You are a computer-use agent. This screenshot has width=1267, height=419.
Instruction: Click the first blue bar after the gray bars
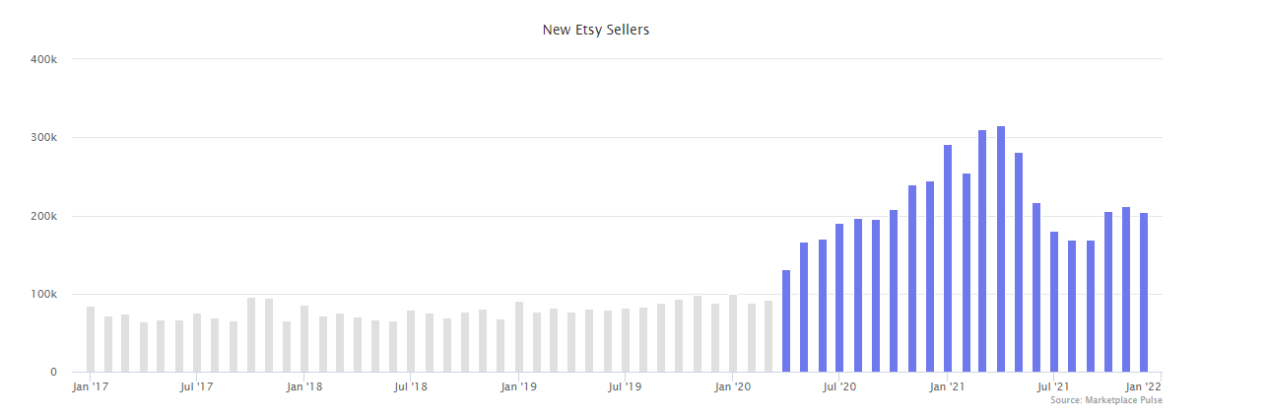click(x=786, y=321)
